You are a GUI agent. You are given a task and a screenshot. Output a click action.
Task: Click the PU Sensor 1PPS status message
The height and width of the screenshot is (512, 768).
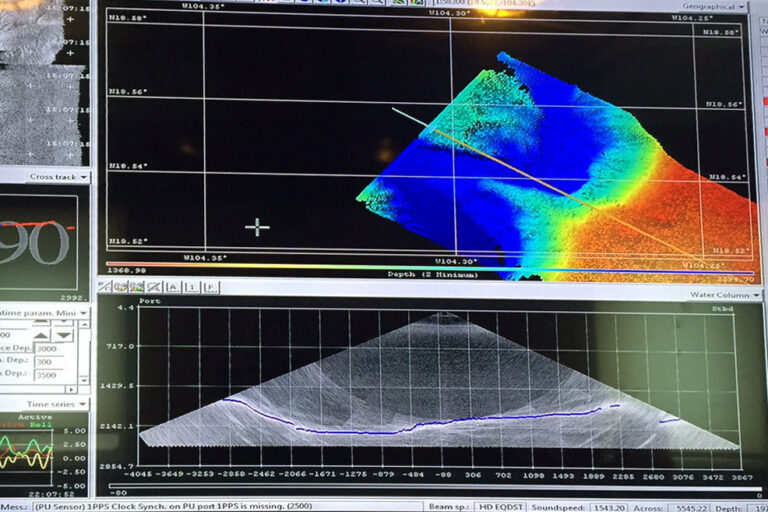coord(172,507)
